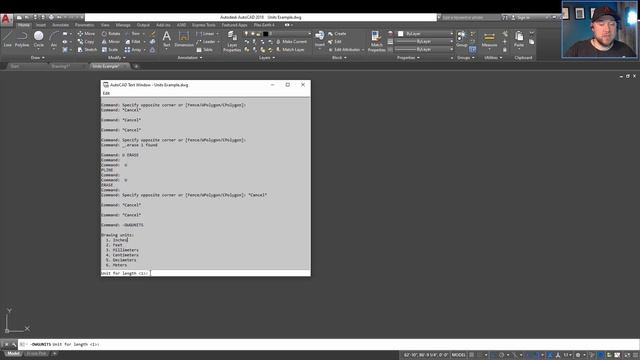640x360 pixels.
Task: Click the Measure tool
Action: (489, 39)
